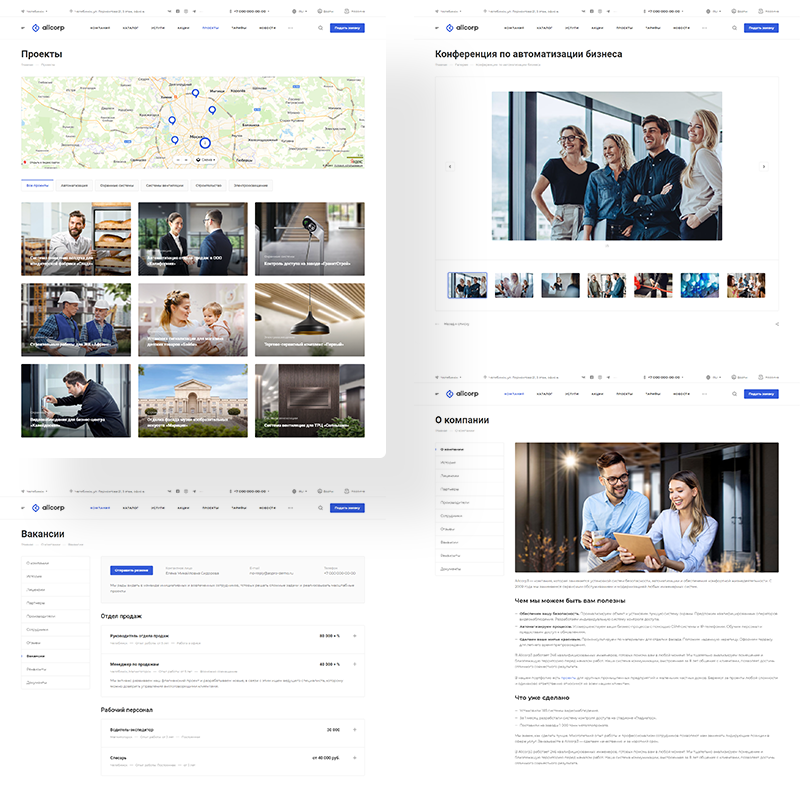This screenshot has width=800, height=800.
Task: Expand the Водитель-экспедитор vacancy
Action: pyautogui.click(x=355, y=730)
